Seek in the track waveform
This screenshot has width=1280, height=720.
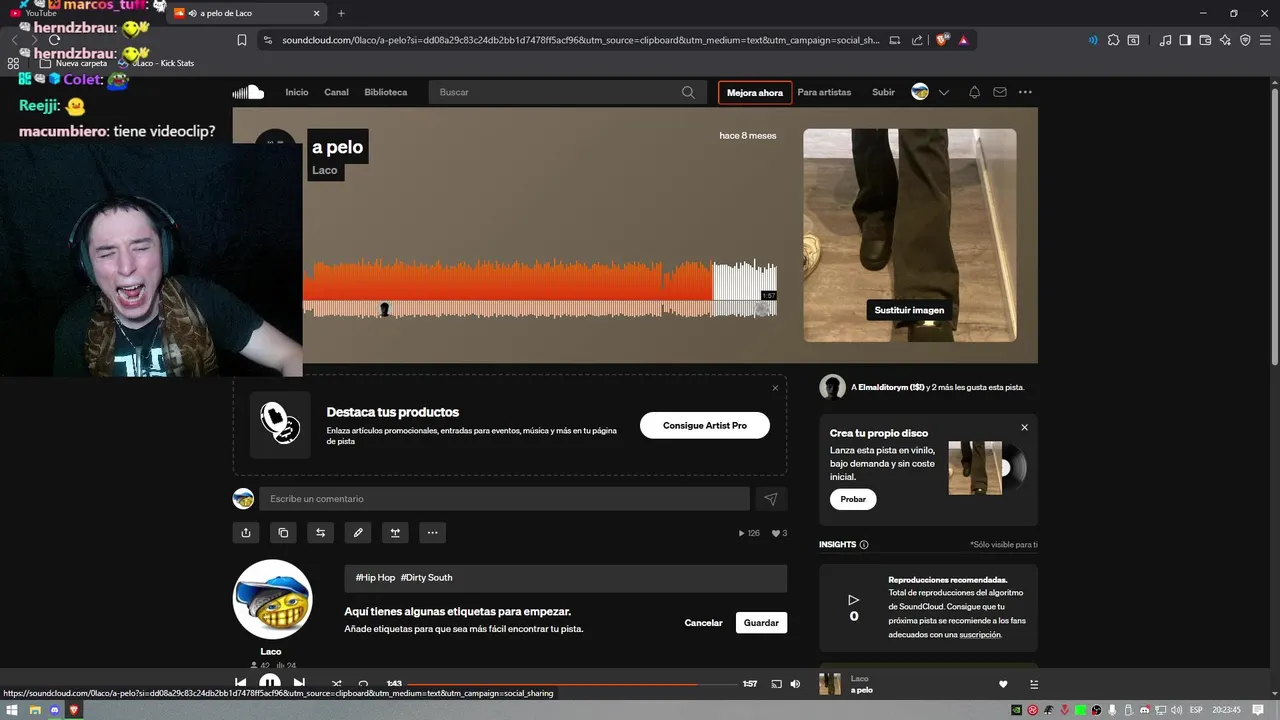click(x=540, y=288)
